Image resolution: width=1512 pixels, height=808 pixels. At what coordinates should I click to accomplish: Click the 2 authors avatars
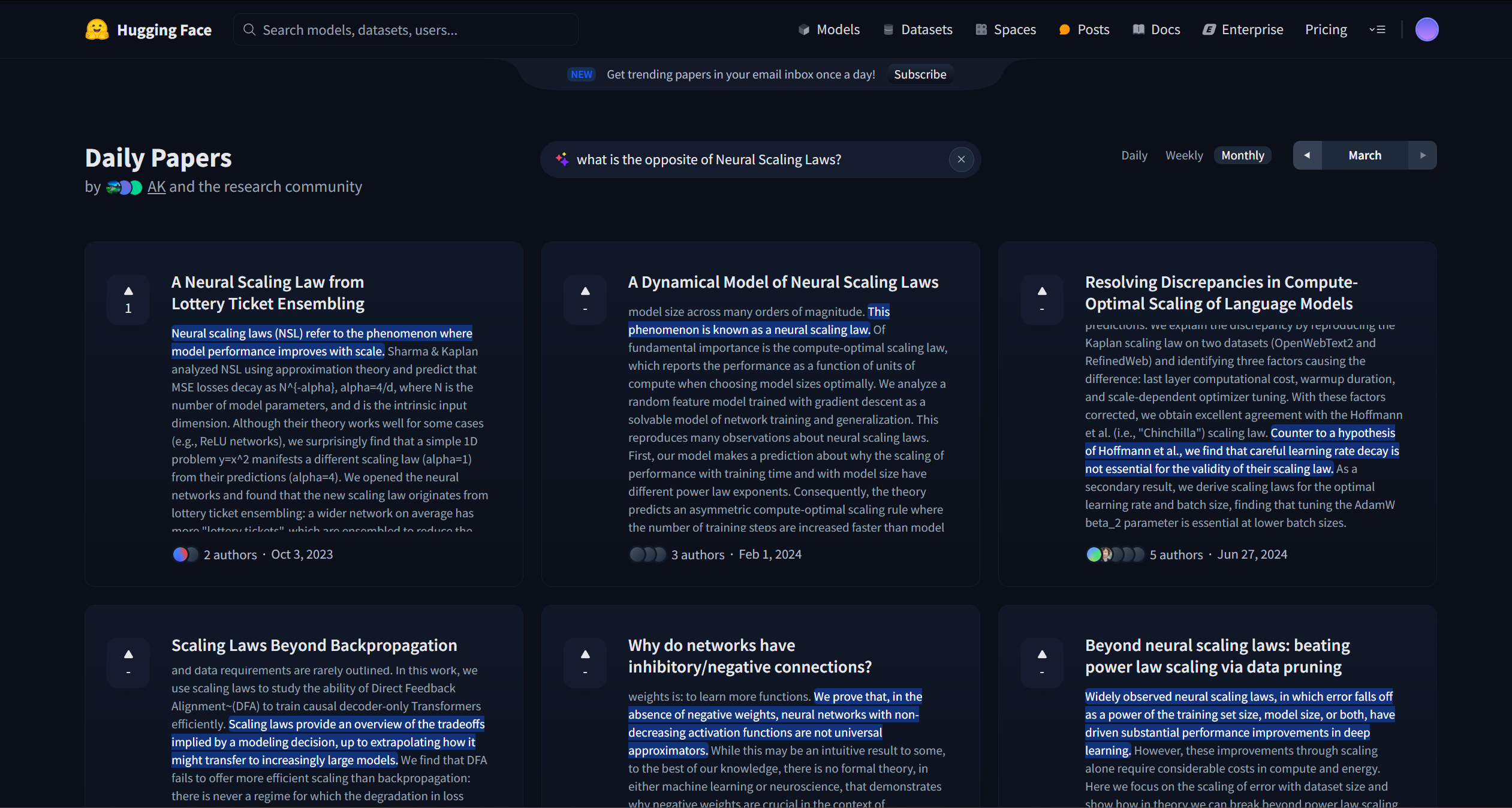[x=185, y=554]
